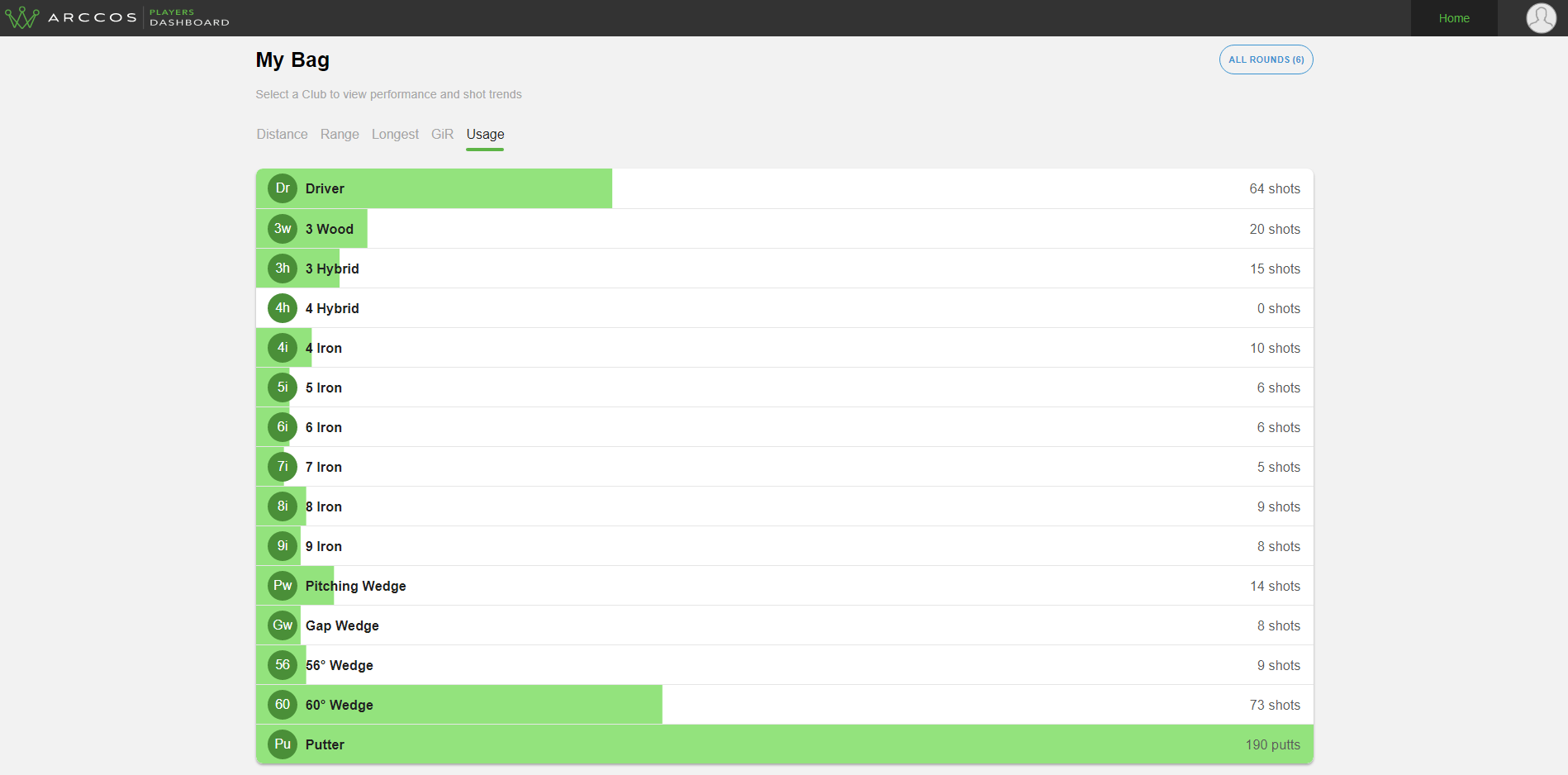Select the Putter 'Pu' badge
Screen dimensions: 1568x775
click(x=283, y=744)
